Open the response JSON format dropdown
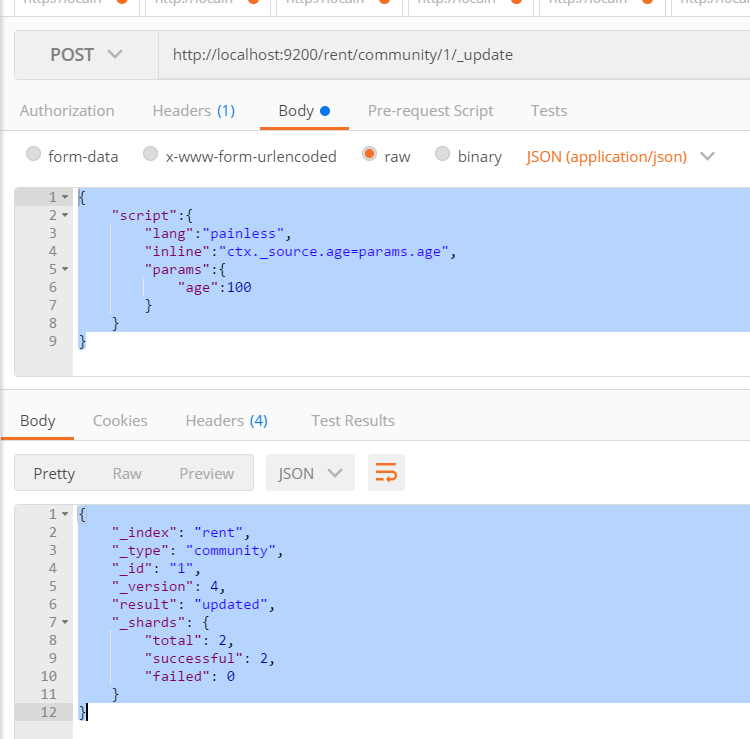 pos(310,473)
